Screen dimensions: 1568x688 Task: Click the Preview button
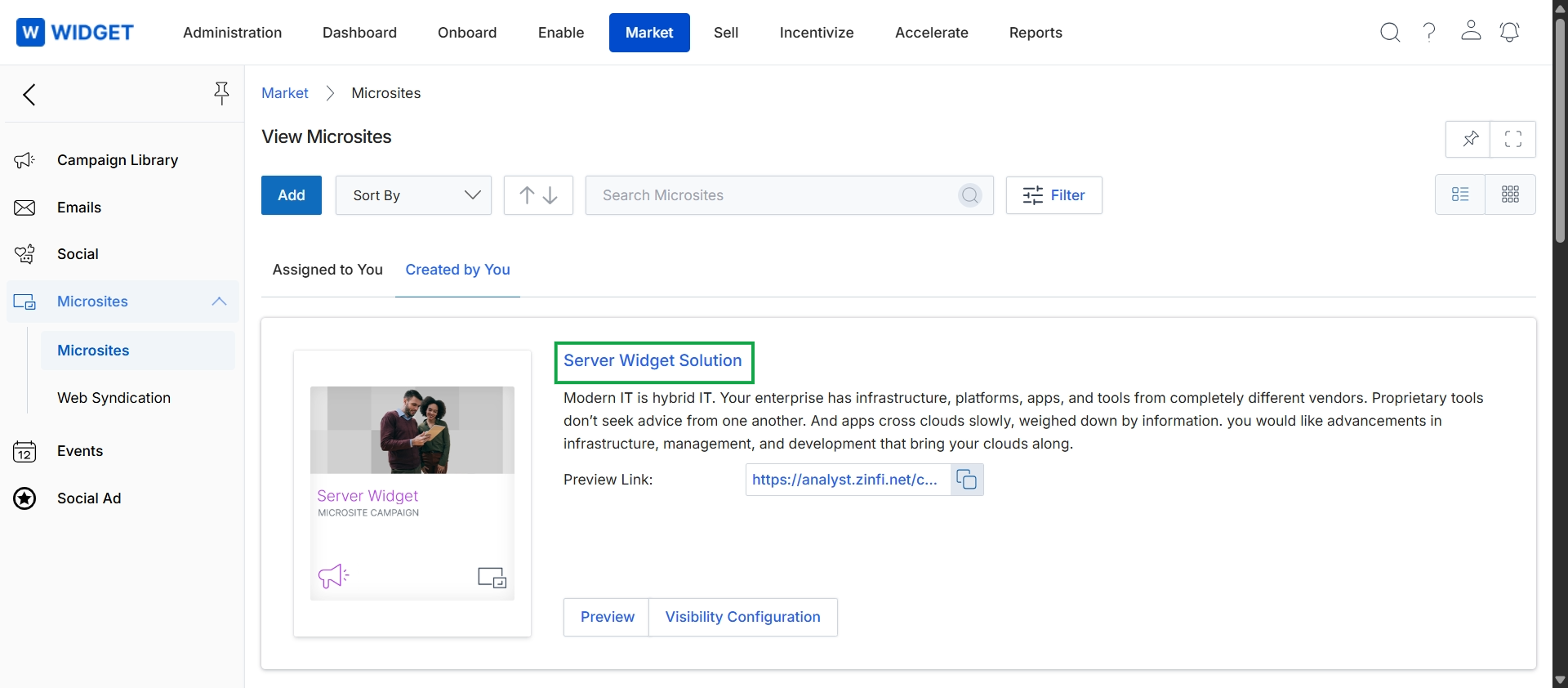point(607,617)
